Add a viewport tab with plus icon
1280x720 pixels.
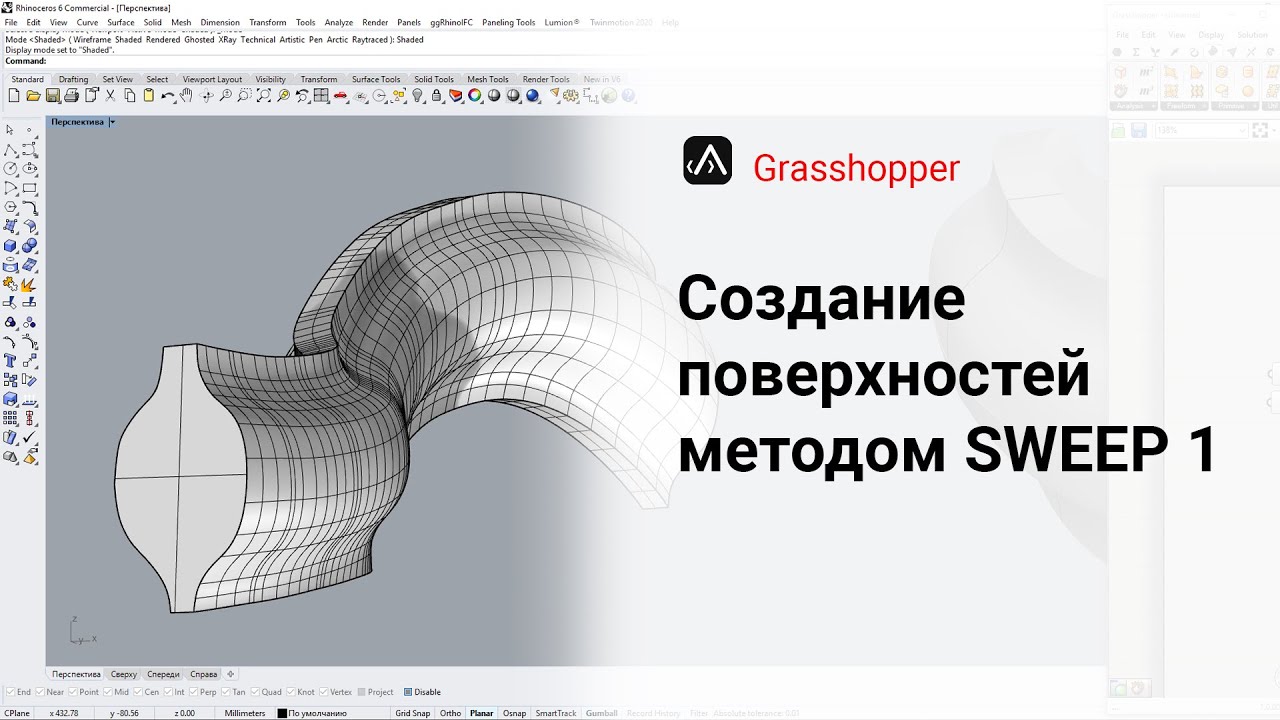tap(230, 674)
